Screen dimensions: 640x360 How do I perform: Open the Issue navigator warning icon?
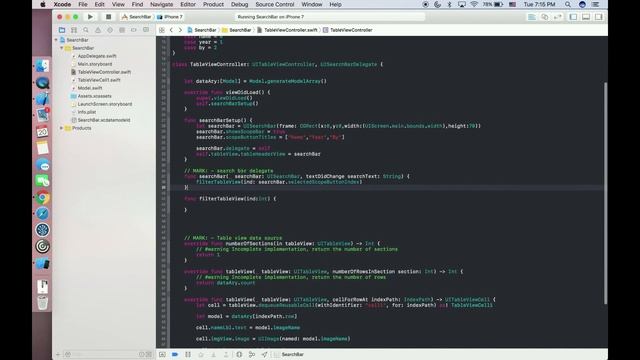98,30
